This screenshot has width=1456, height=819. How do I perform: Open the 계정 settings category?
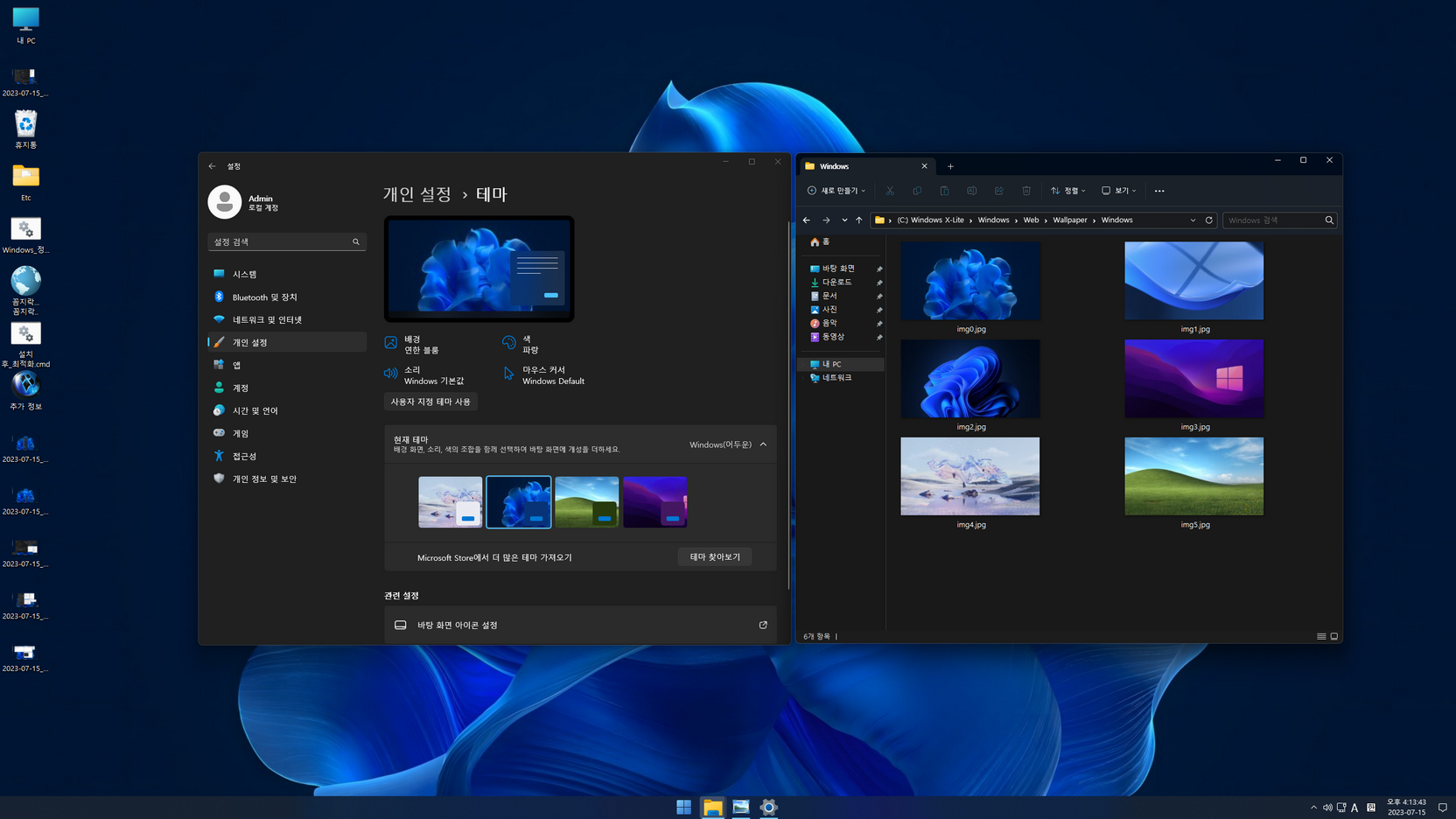point(287,388)
